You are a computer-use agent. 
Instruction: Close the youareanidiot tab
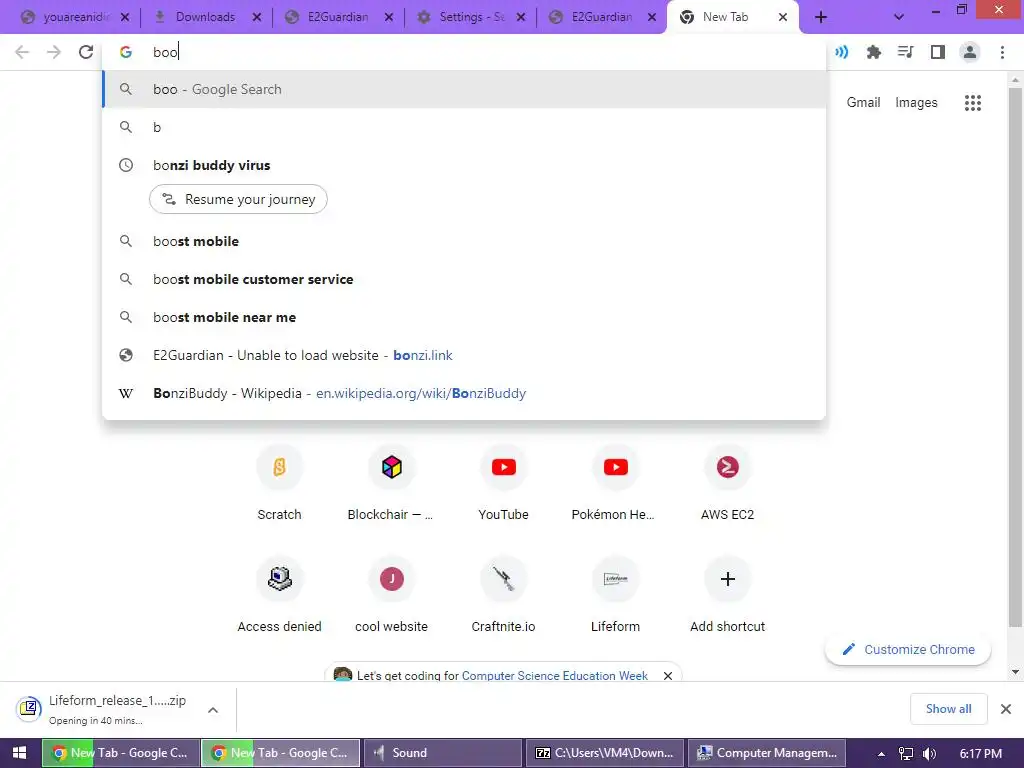[x=125, y=18]
